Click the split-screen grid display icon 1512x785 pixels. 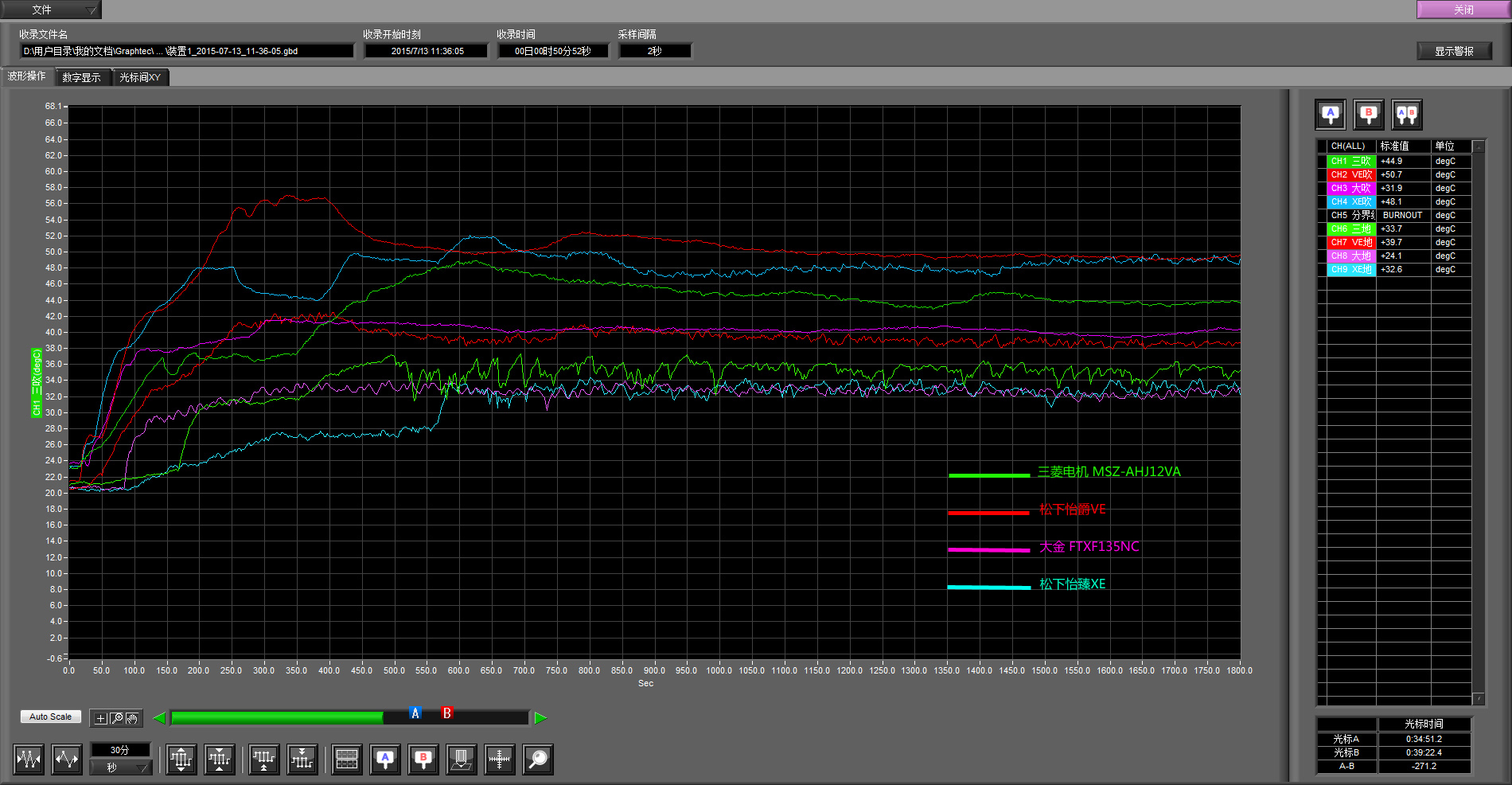pos(347,760)
